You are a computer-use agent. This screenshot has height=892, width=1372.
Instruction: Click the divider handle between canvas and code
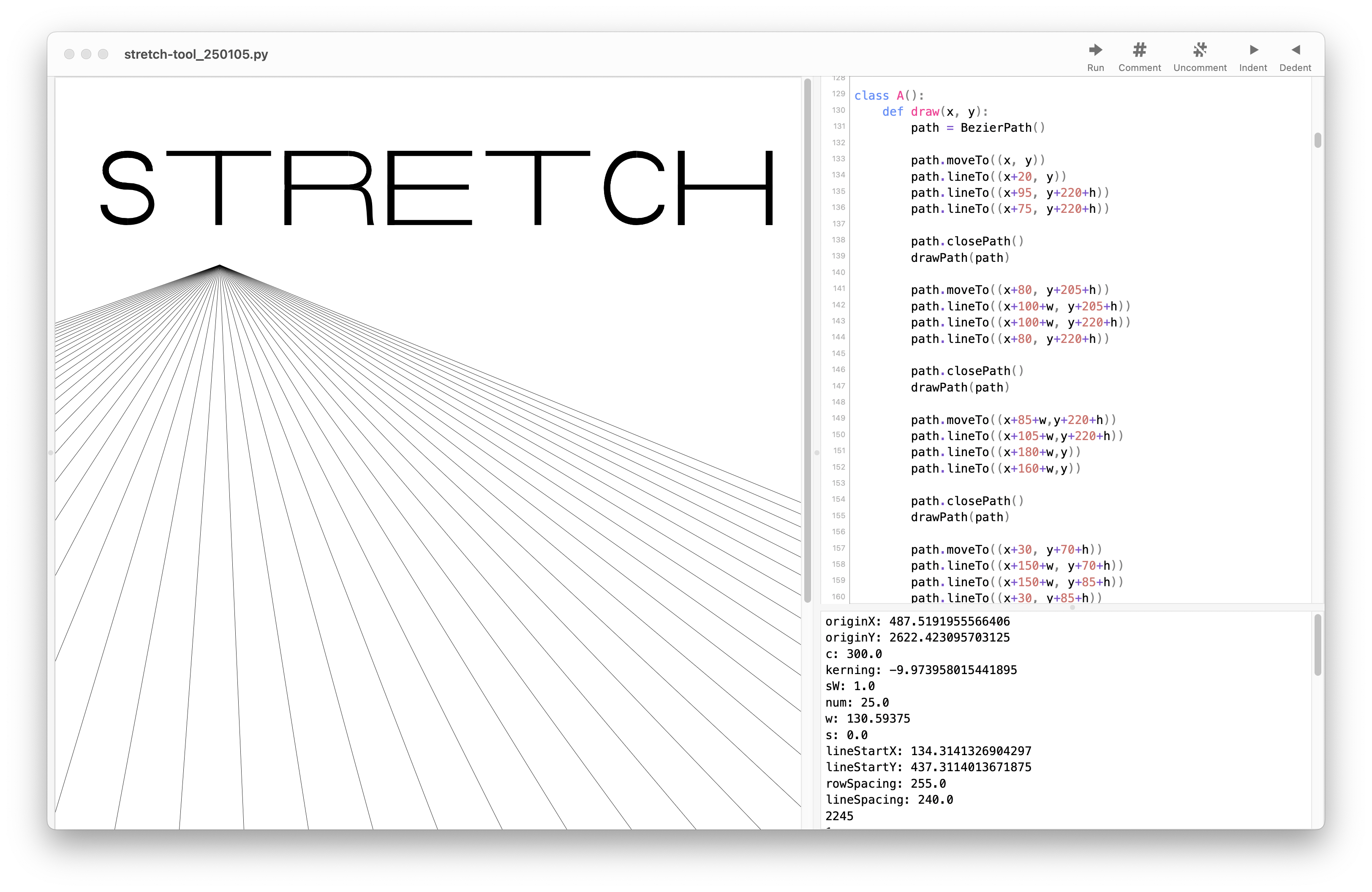tap(816, 453)
